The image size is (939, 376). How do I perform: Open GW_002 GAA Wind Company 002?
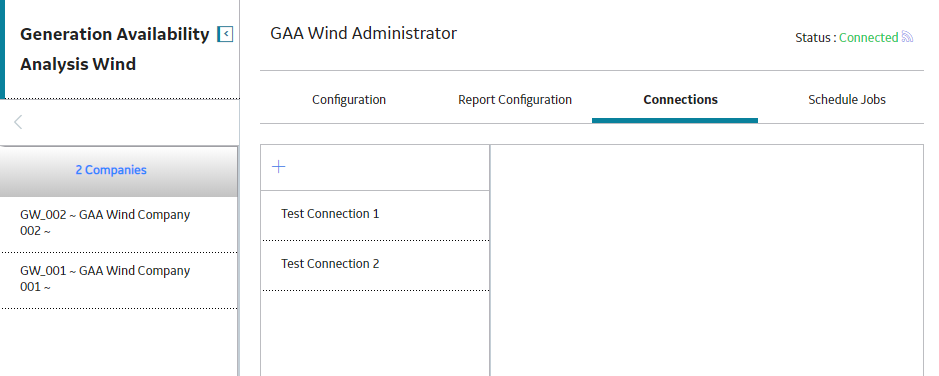[119, 223]
